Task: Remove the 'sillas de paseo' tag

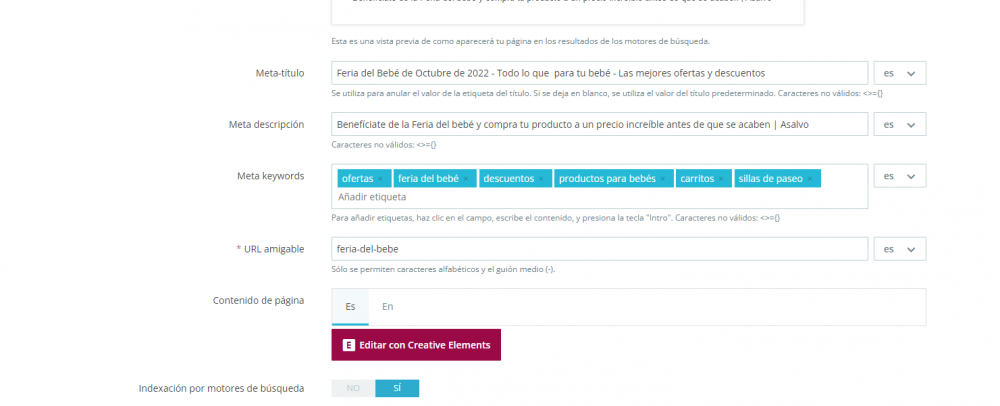Action: pos(809,179)
